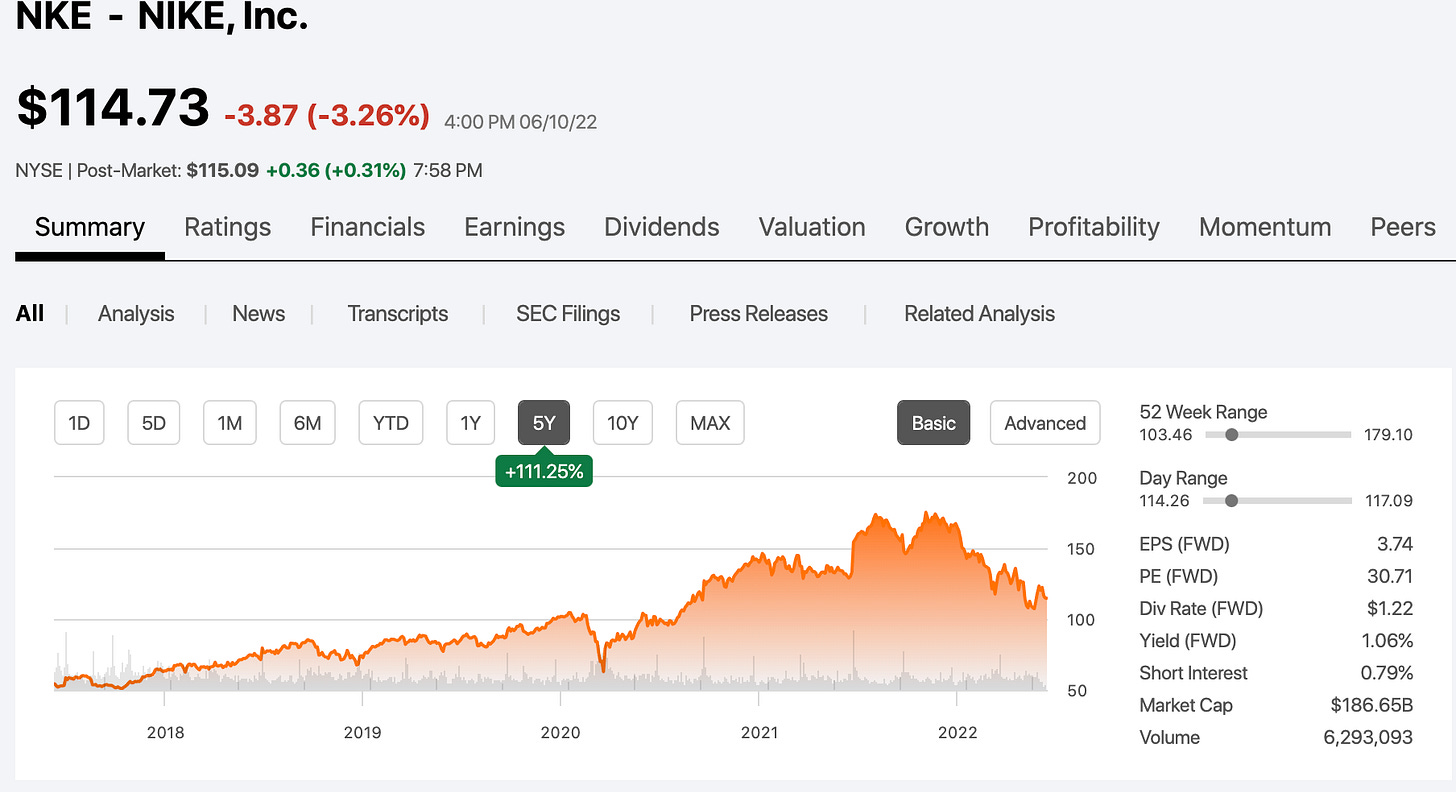
Task: Set chart range to 1M
Action: 230,423
